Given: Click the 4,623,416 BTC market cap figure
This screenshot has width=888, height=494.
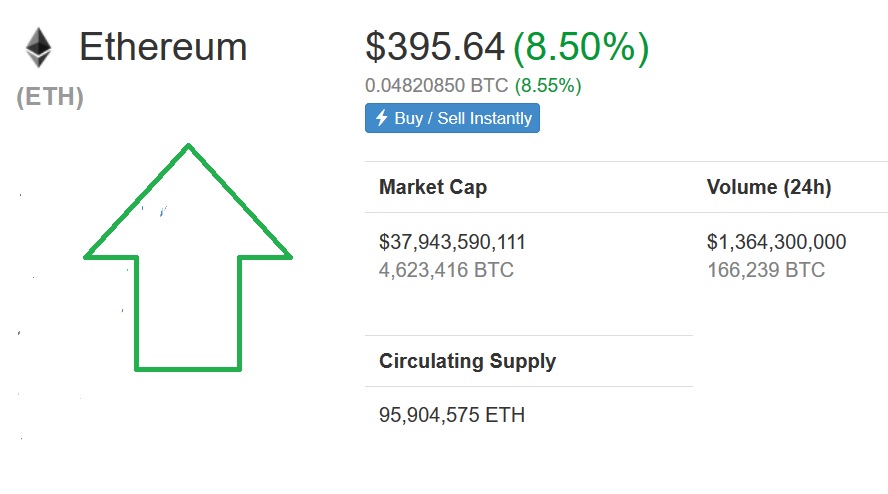Looking at the screenshot, I should click(446, 270).
